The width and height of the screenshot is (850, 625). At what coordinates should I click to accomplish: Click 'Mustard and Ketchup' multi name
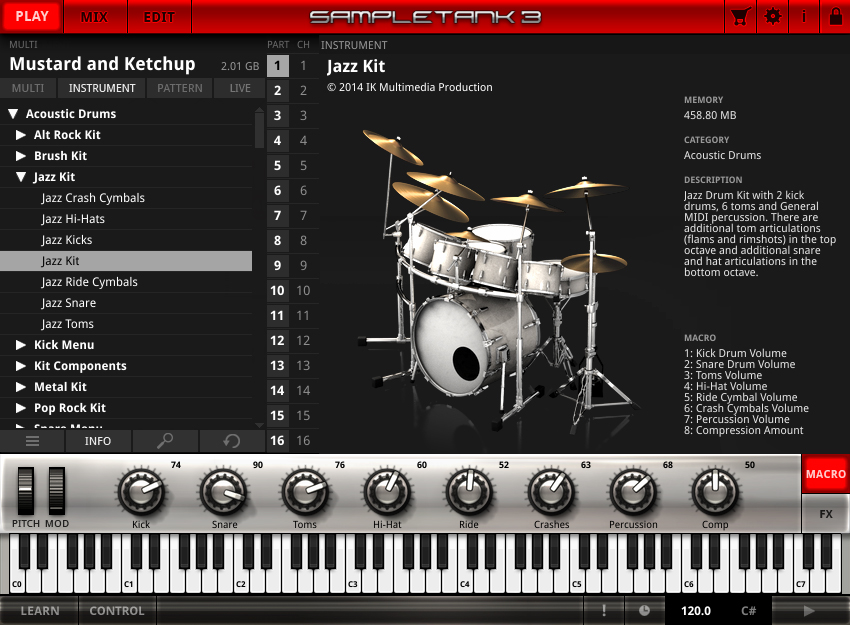[x=102, y=64]
